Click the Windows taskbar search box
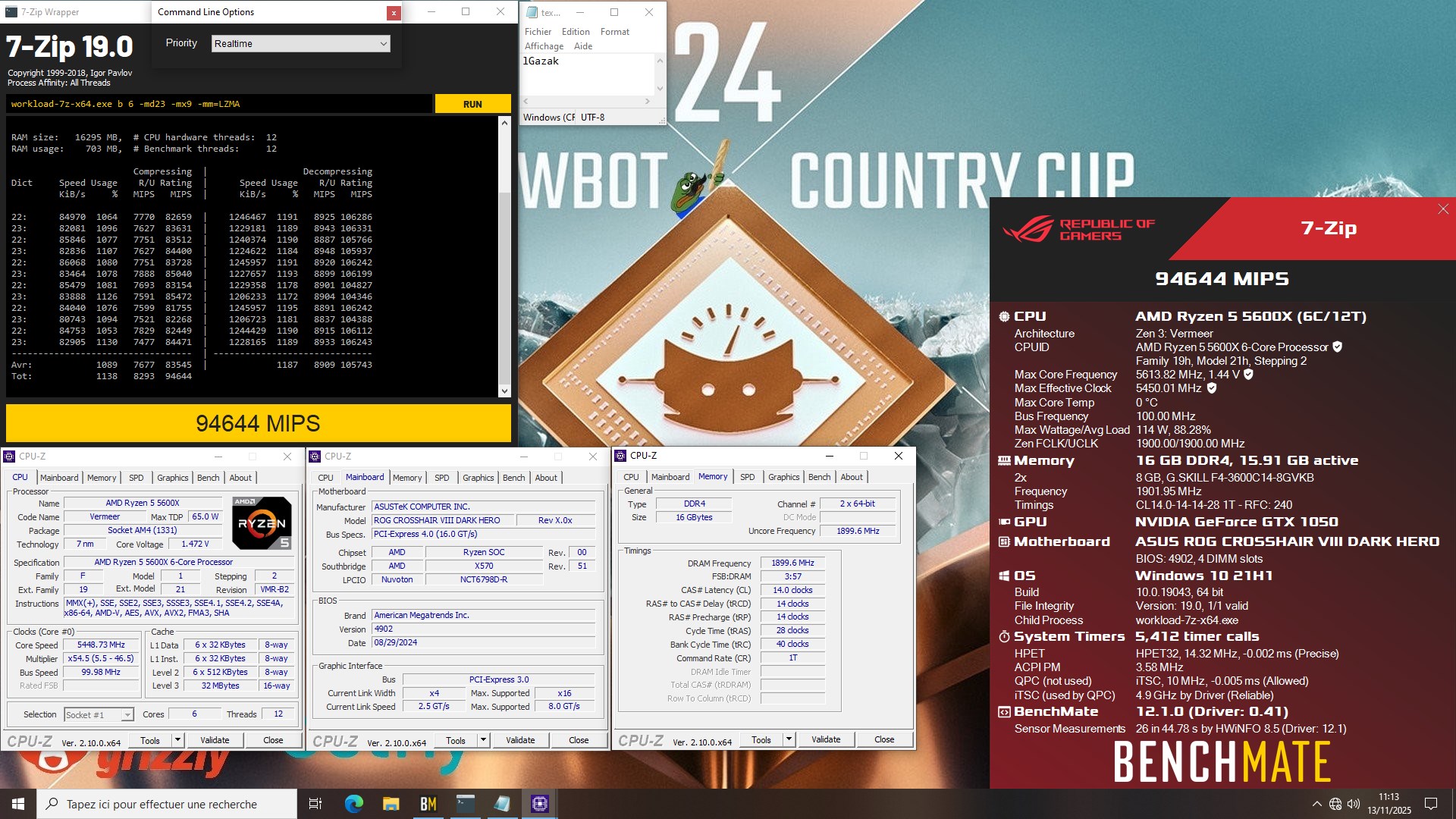 [x=167, y=804]
